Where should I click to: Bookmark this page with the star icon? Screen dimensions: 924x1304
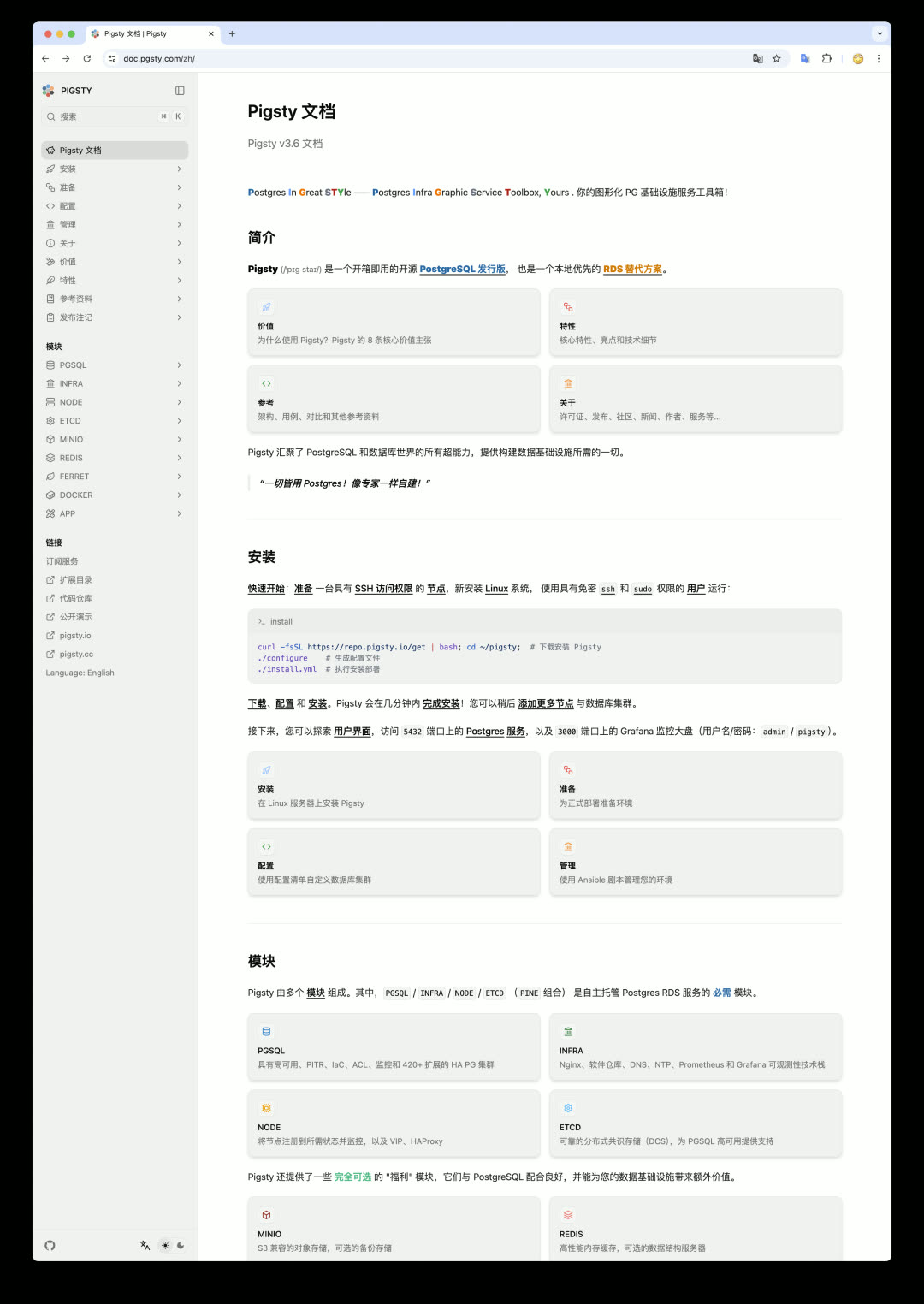click(777, 59)
